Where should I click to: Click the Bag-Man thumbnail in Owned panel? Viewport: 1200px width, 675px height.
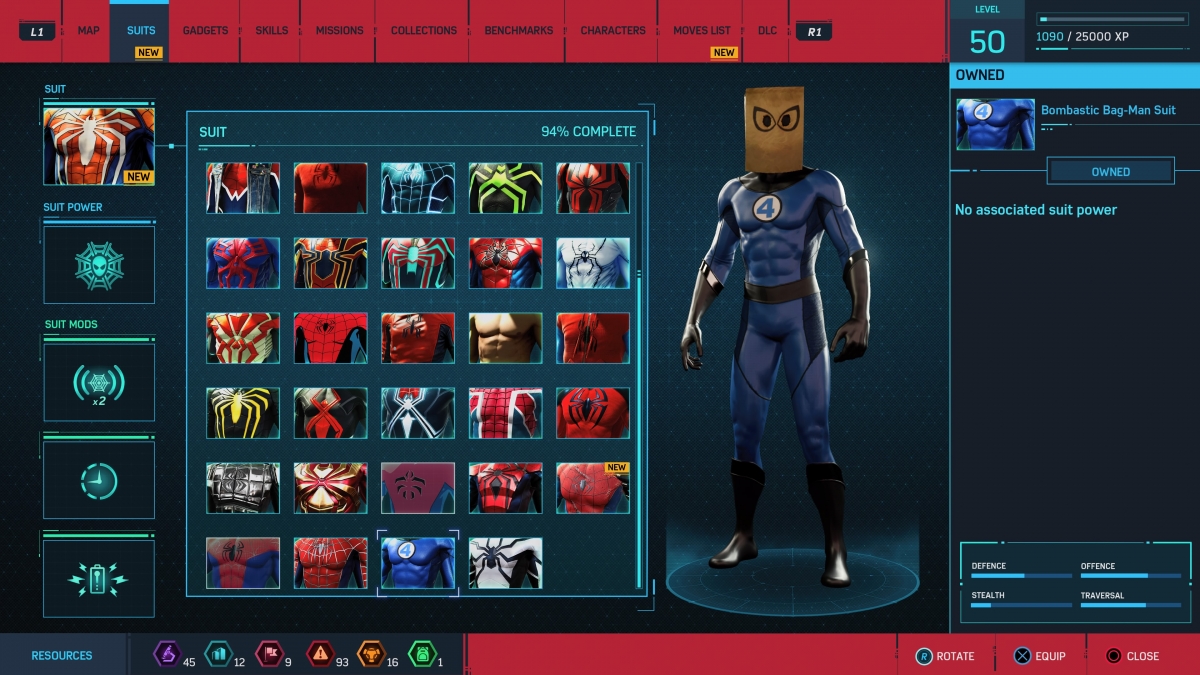(x=995, y=124)
